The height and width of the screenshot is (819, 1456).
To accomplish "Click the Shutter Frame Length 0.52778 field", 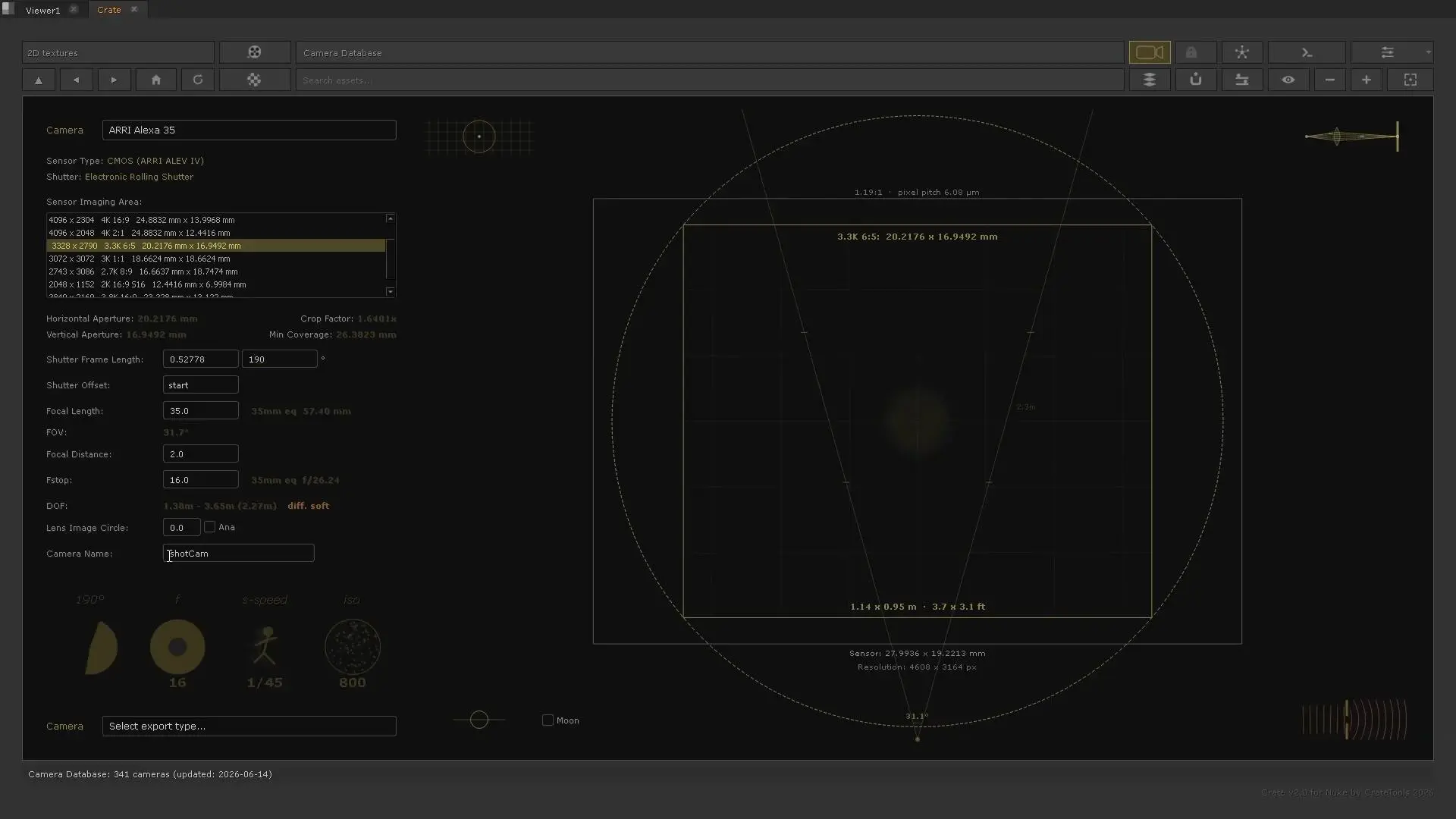I will click(x=201, y=359).
